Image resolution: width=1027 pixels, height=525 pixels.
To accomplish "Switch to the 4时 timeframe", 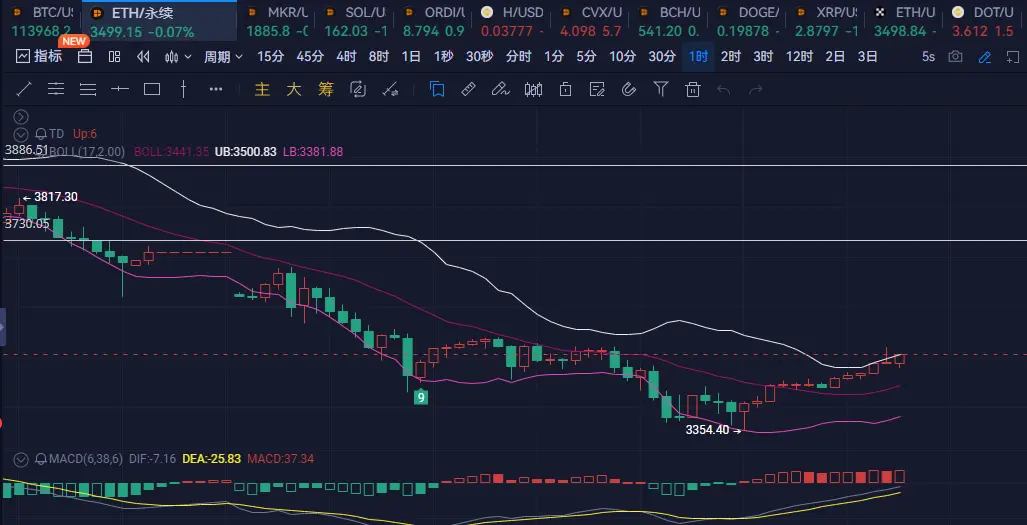I will point(346,57).
